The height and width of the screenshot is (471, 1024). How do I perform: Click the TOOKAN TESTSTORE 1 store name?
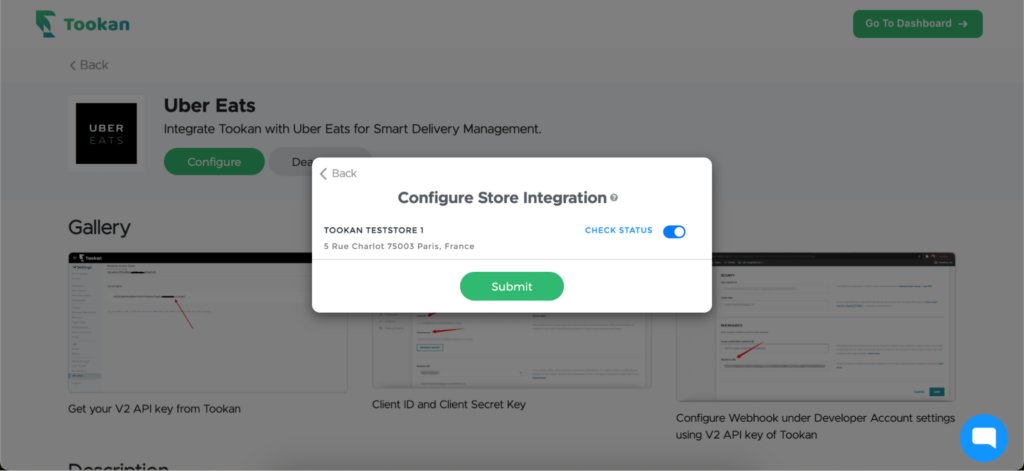374,230
